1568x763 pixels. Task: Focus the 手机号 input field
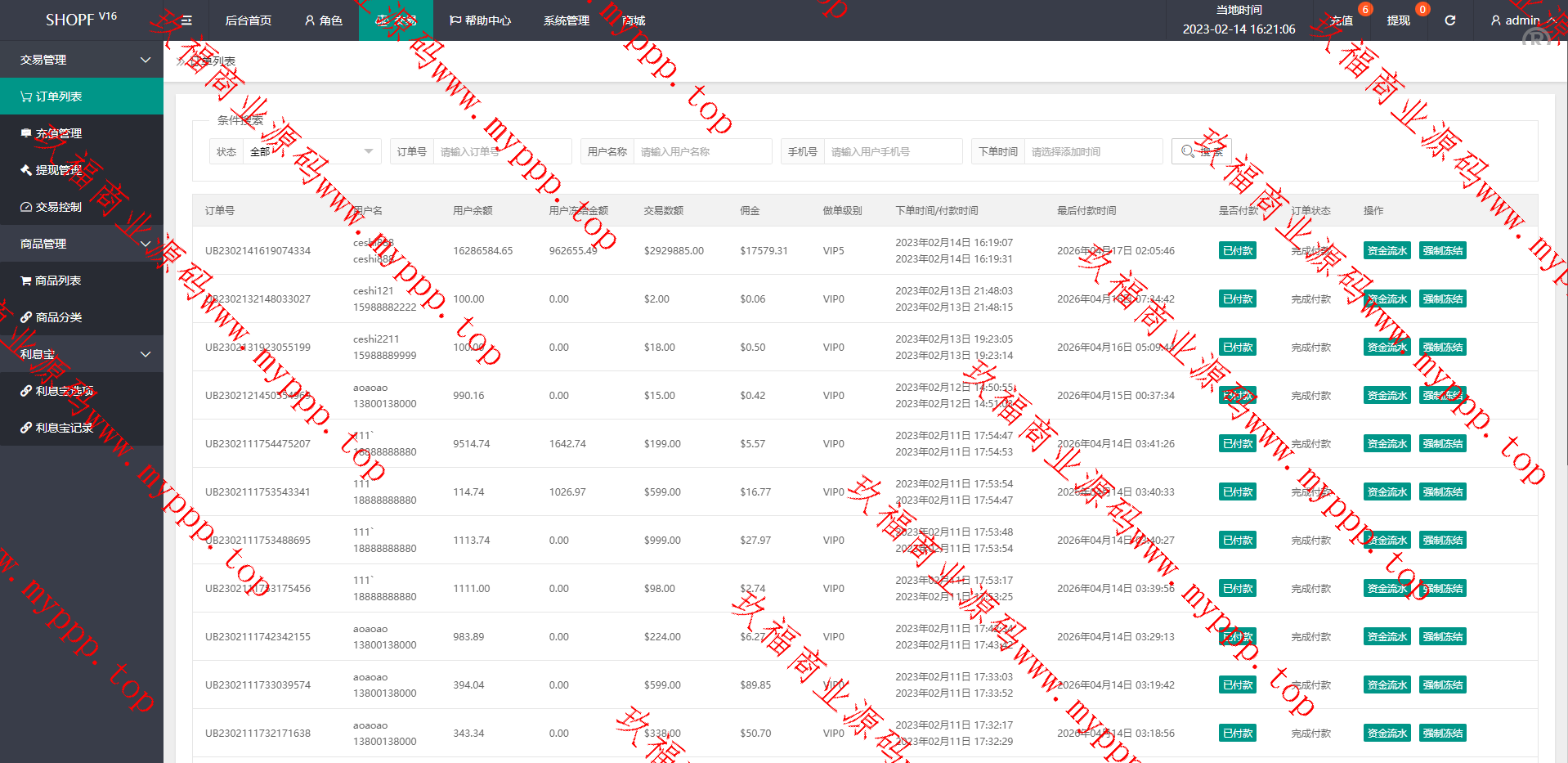893,151
